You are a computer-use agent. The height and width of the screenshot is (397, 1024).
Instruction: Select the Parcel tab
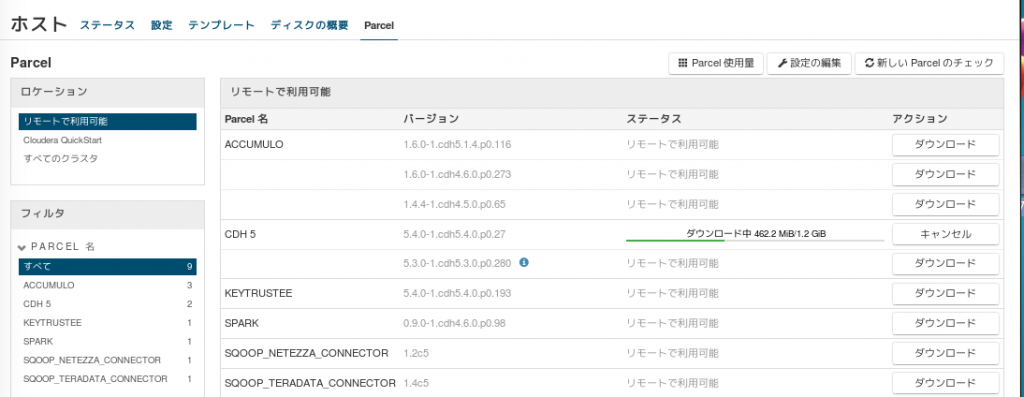click(x=379, y=25)
